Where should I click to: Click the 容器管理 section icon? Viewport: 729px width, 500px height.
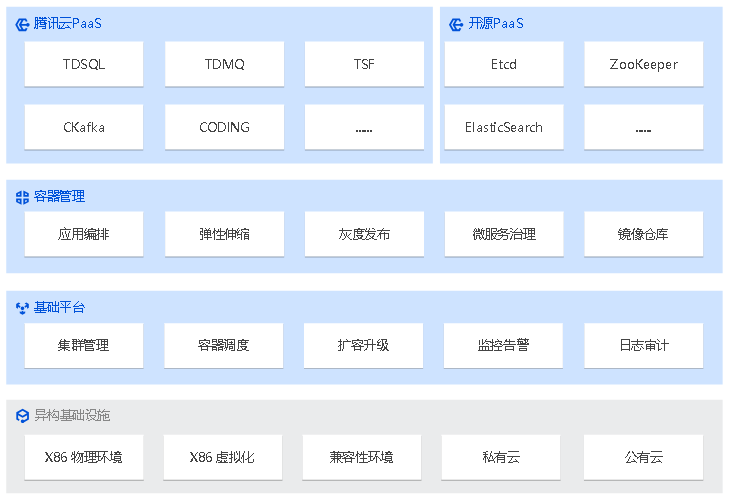(x=22, y=197)
